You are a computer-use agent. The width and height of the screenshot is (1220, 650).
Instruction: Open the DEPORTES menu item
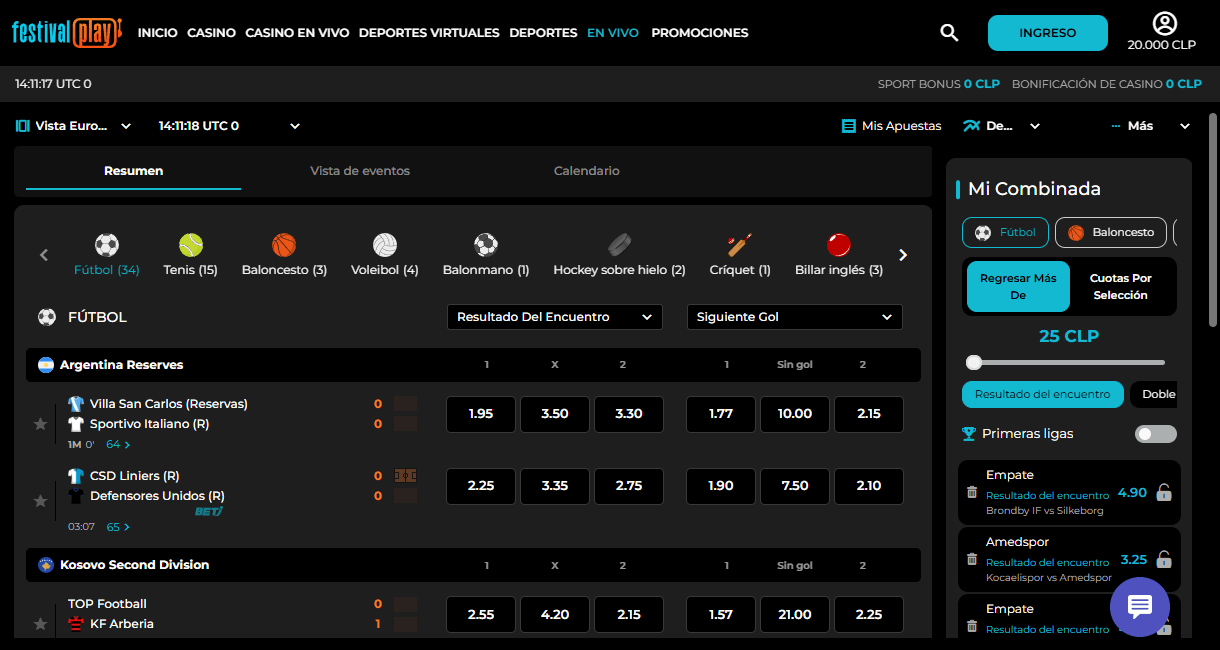(x=543, y=33)
